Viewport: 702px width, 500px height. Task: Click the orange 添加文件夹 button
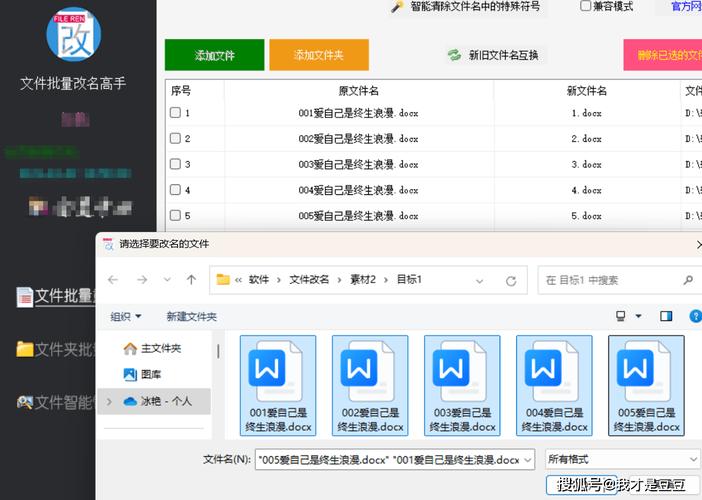point(319,55)
